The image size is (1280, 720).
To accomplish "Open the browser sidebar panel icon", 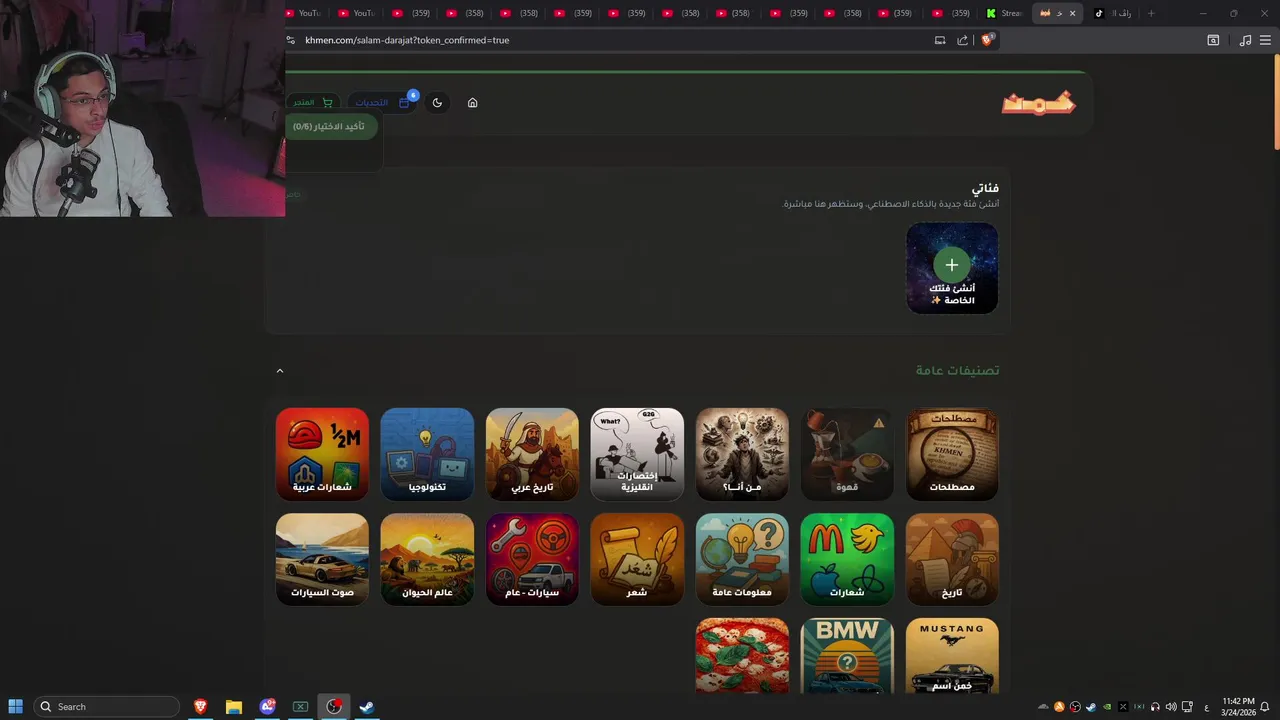I will [x=1213, y=40].
